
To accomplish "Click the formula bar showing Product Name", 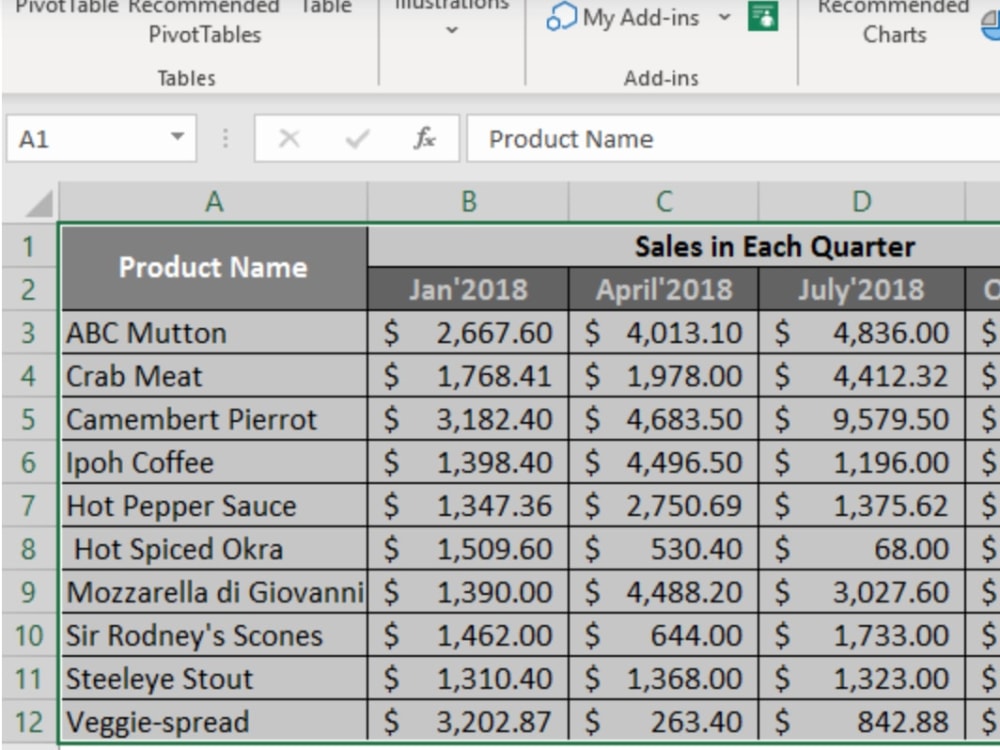I will [733, 138].
